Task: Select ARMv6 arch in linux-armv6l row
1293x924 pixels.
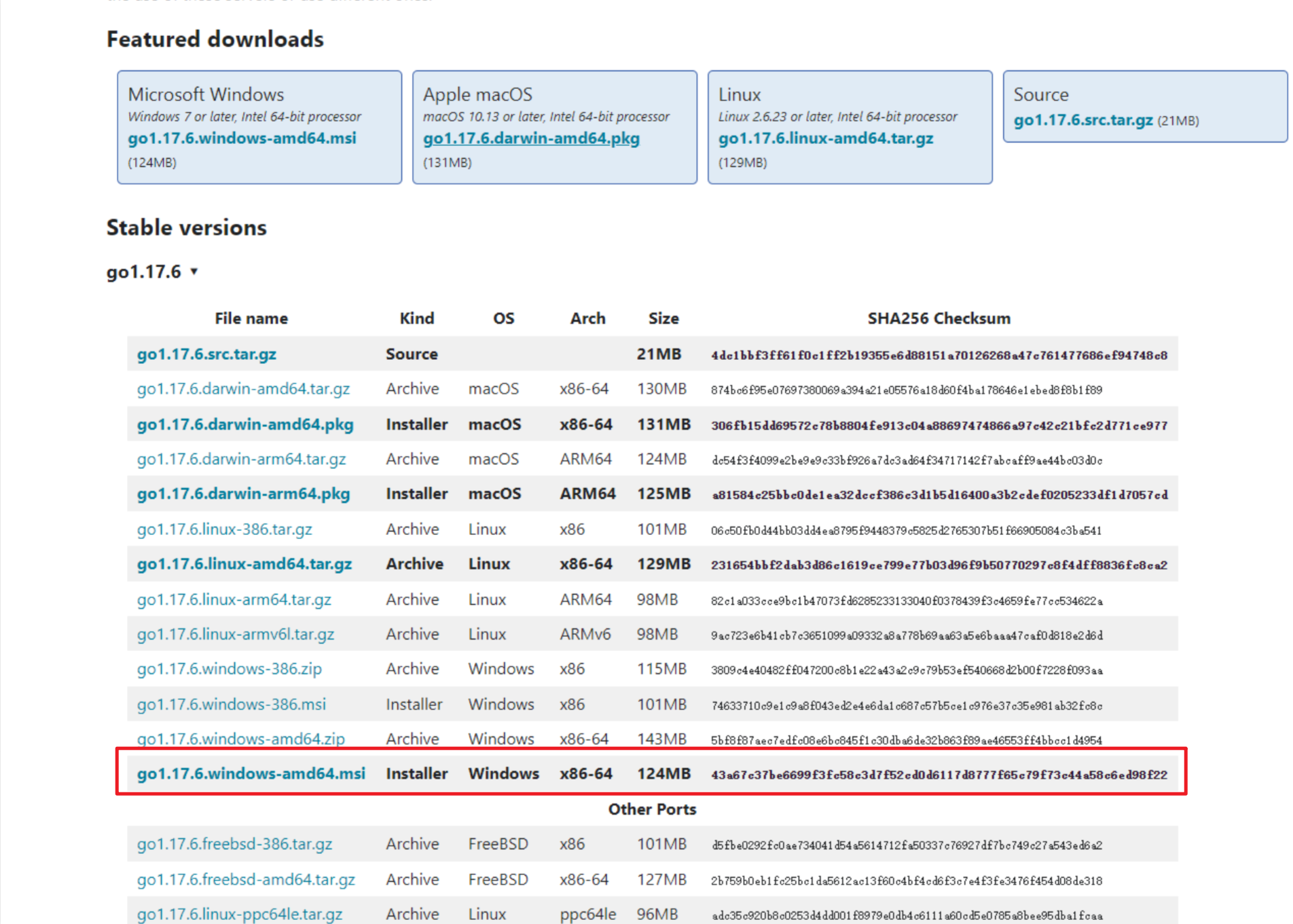Action: pos(585,634)
